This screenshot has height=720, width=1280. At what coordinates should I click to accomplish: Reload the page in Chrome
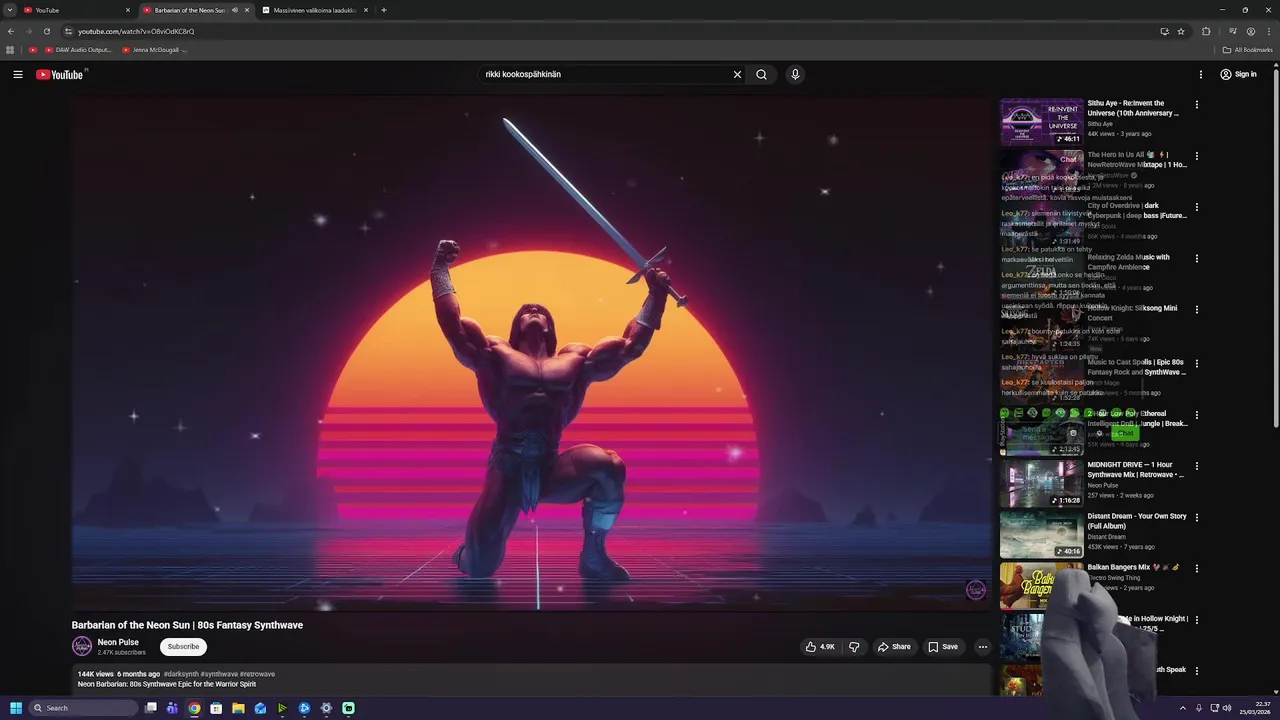pyautogui.click(x=46, y=31)
